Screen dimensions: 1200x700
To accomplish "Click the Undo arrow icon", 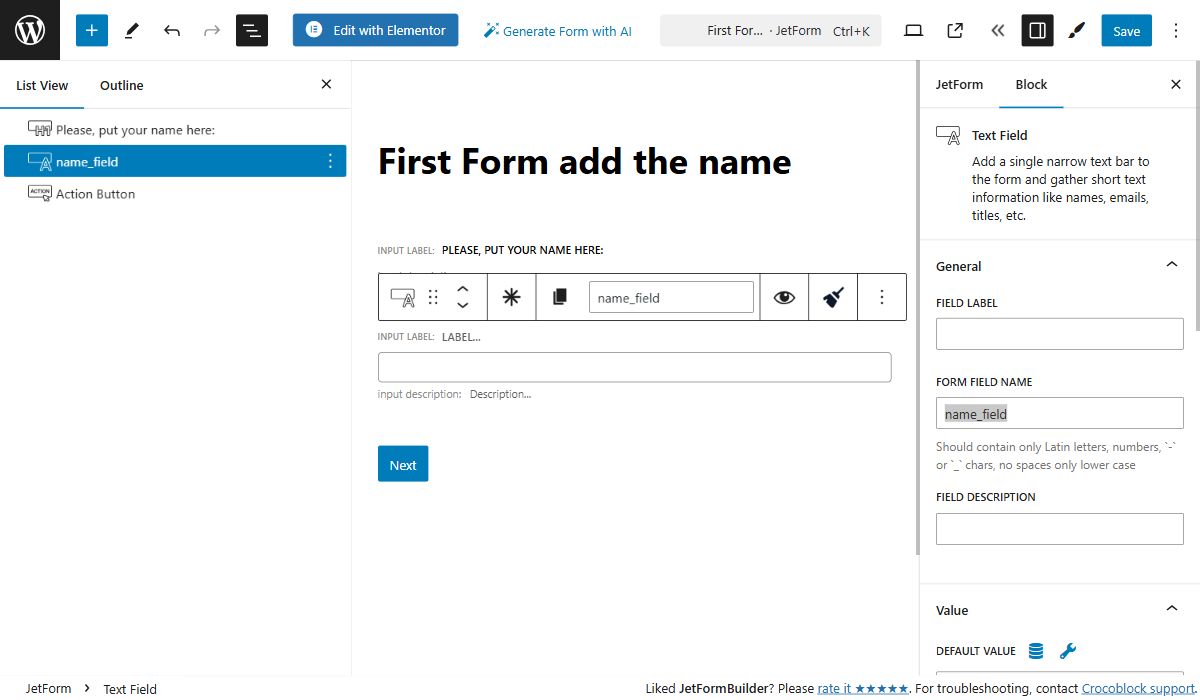I will pos(171,30).
